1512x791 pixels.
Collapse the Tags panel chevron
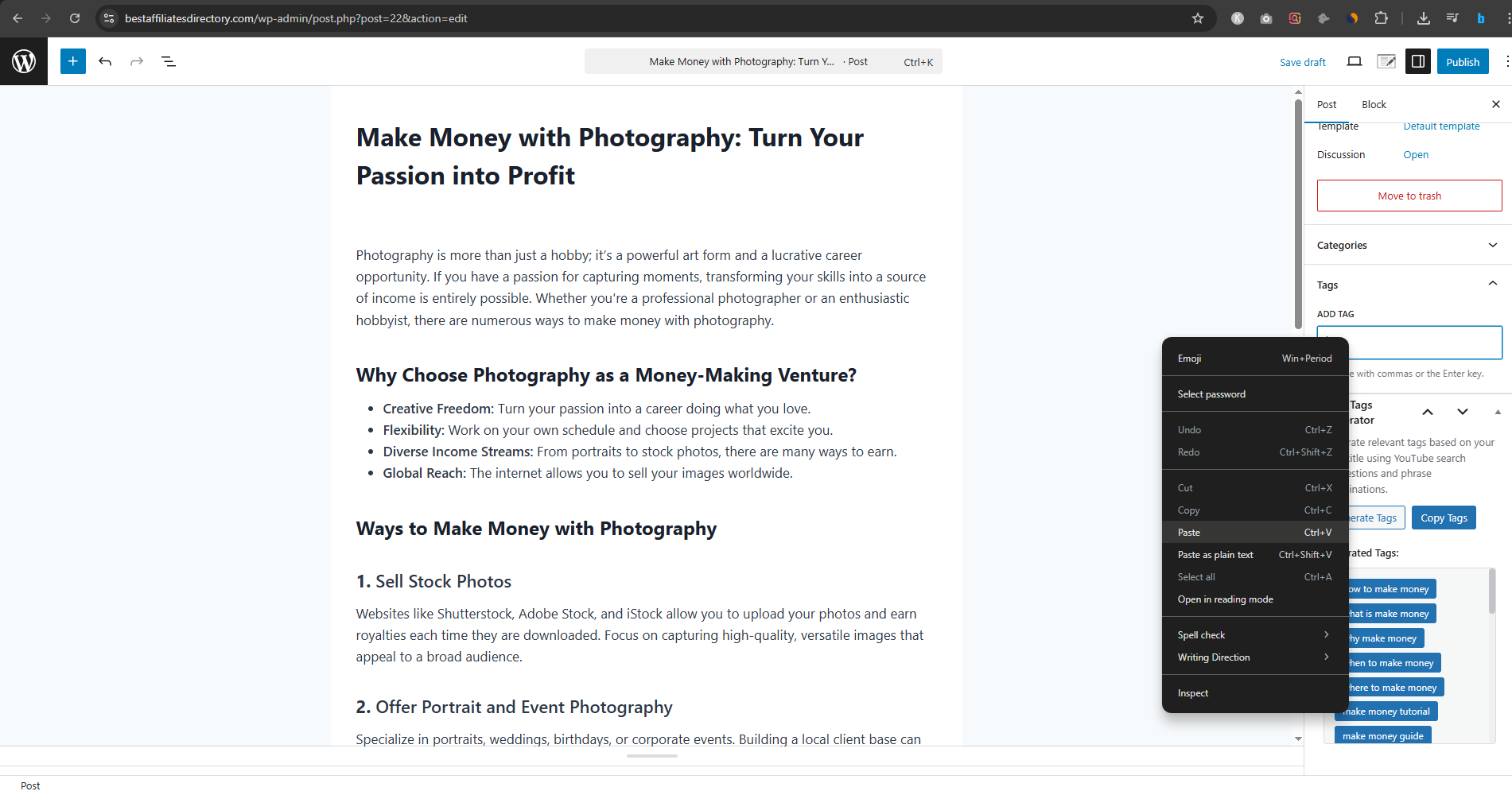(1492, 283)
